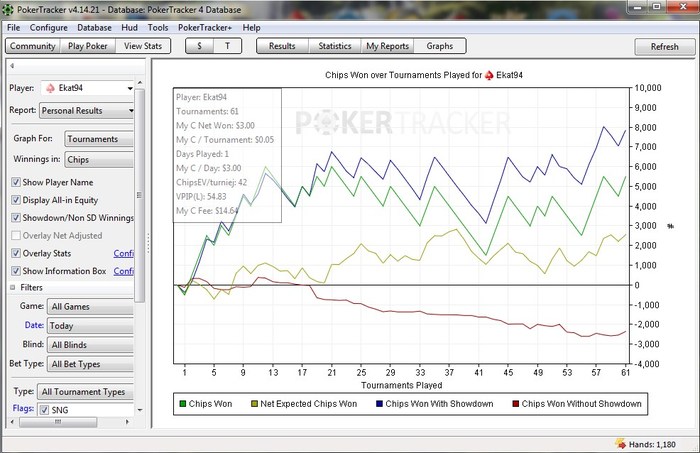This screenshot has height=453, width=700.
Task: Open Overlay Stats Configure link
Action: tap(124, 253)
